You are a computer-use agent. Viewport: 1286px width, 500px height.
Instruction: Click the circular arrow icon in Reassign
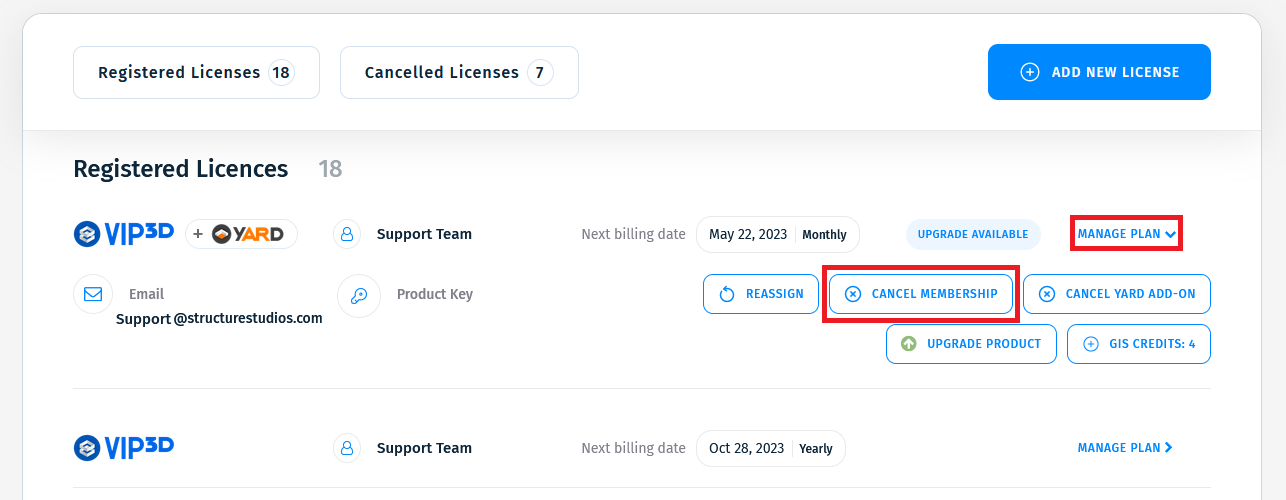pyautogui.click(x=727, y=294)
